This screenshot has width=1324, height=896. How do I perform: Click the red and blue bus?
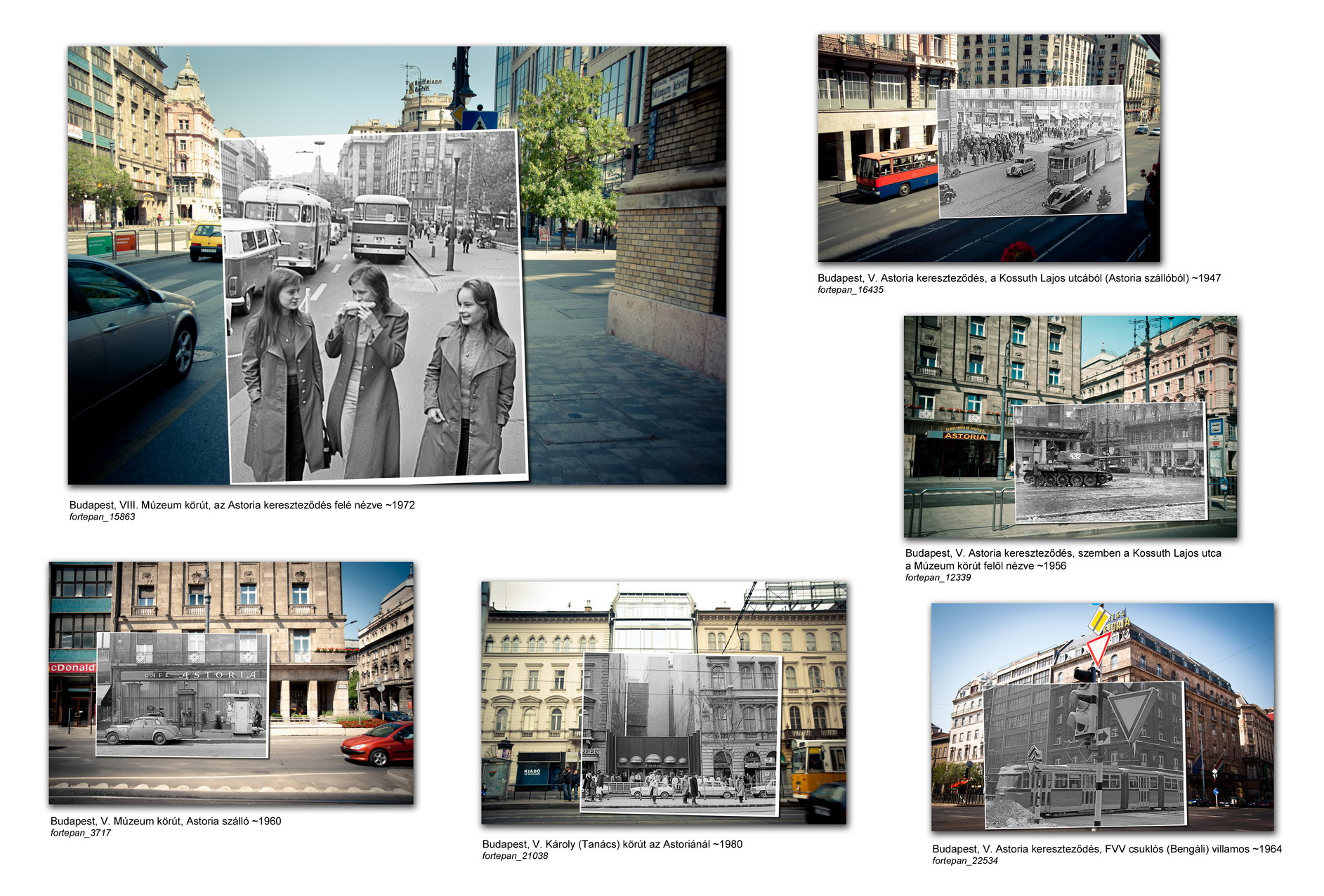[897, 171]
